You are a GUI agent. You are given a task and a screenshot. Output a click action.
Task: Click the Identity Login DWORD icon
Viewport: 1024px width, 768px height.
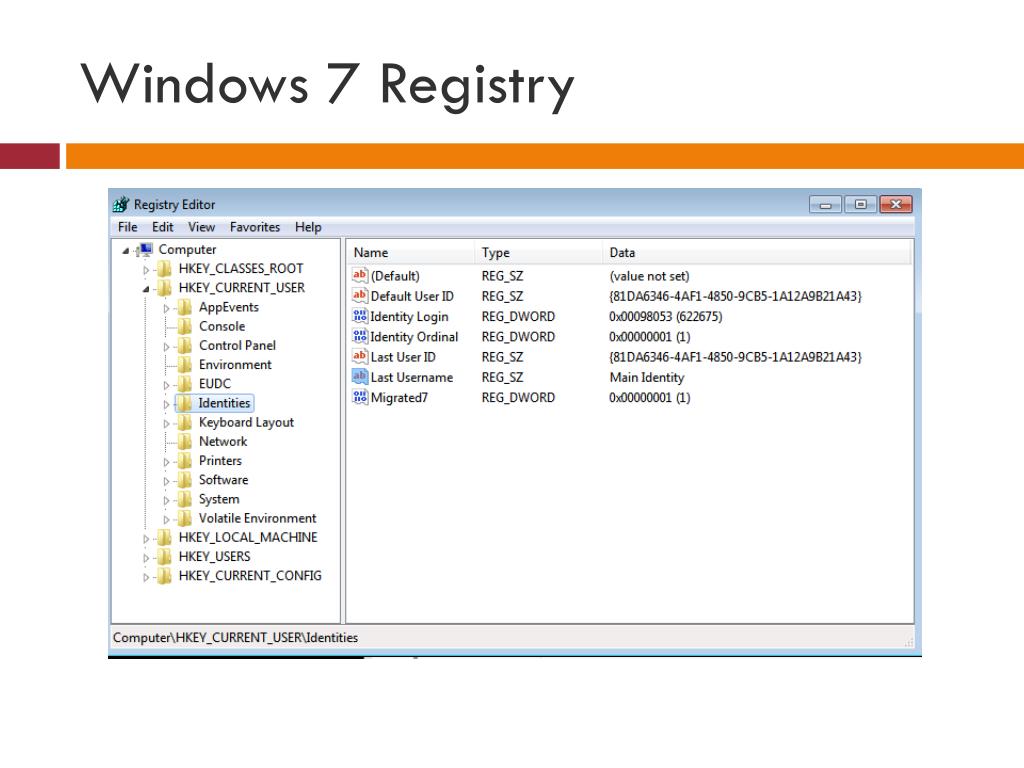pyautogui.click(x=360, y=316)
